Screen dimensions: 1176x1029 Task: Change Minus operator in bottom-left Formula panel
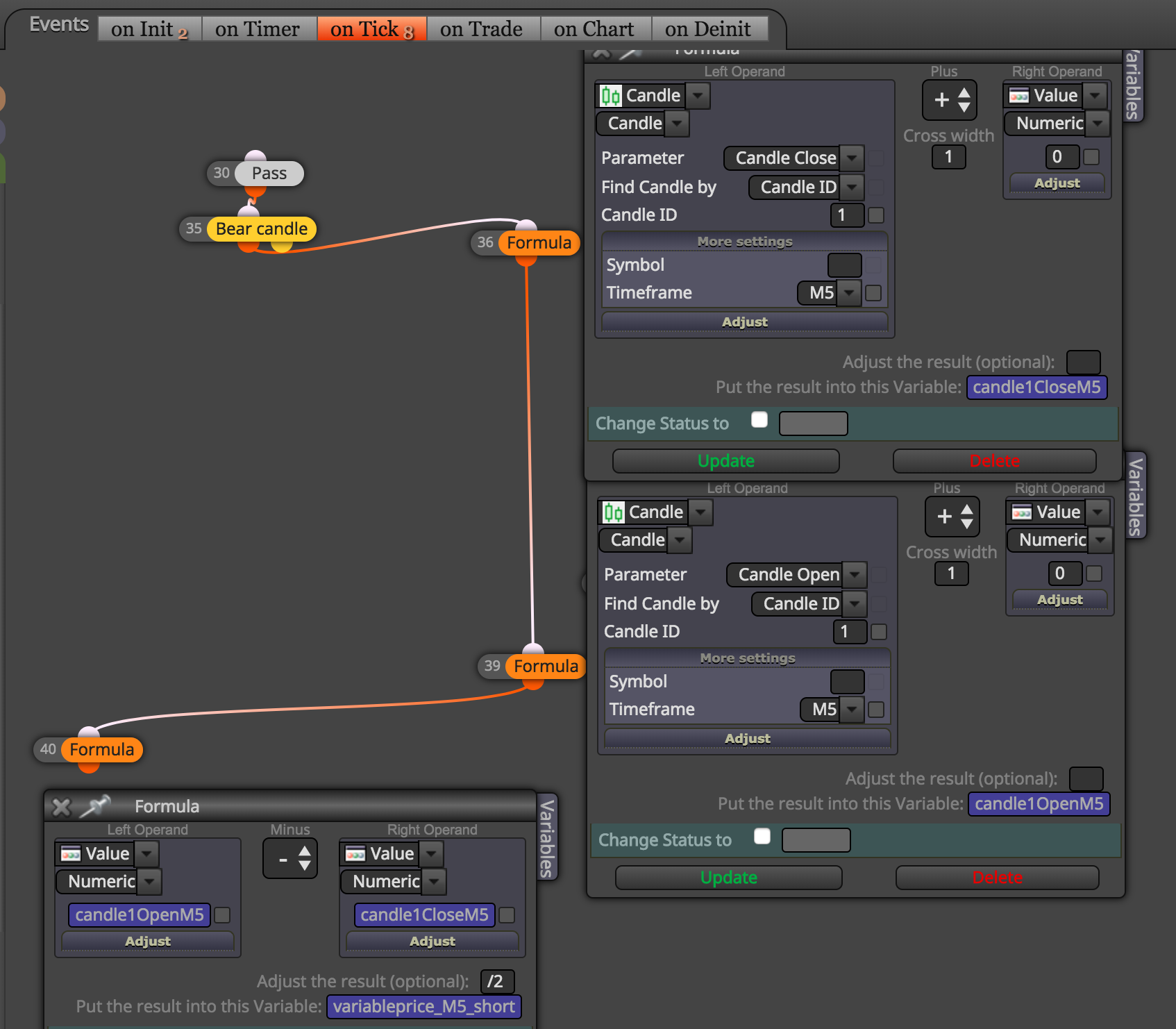[290, 859]
